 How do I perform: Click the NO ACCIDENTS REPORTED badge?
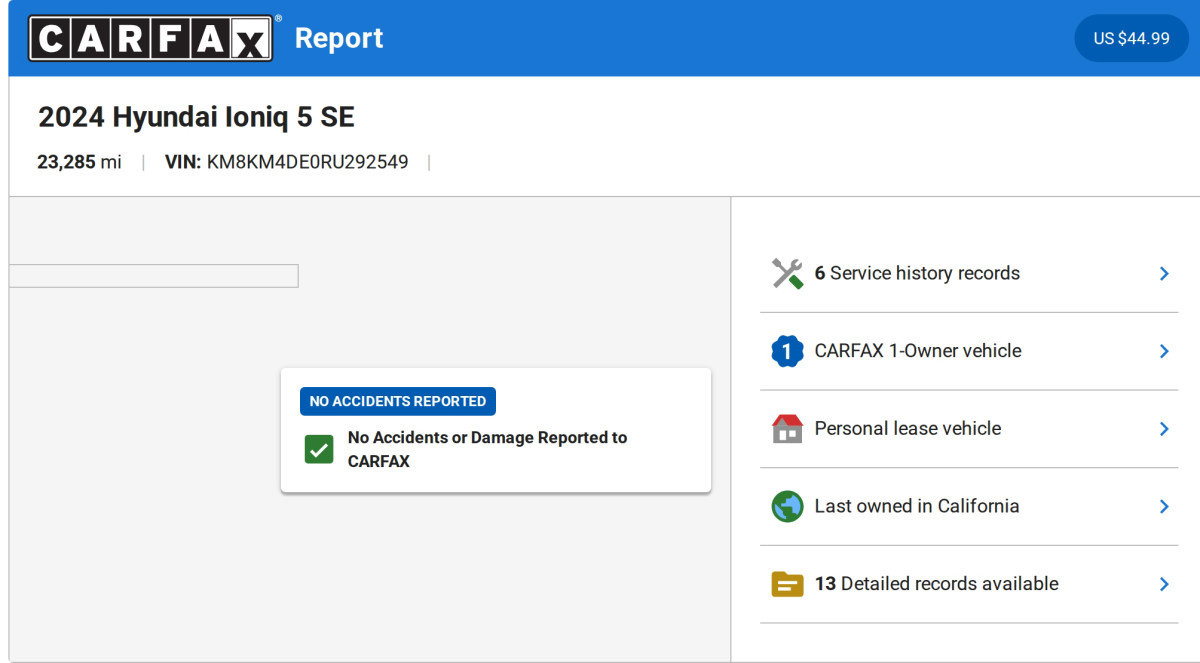[x=398, y=401]
